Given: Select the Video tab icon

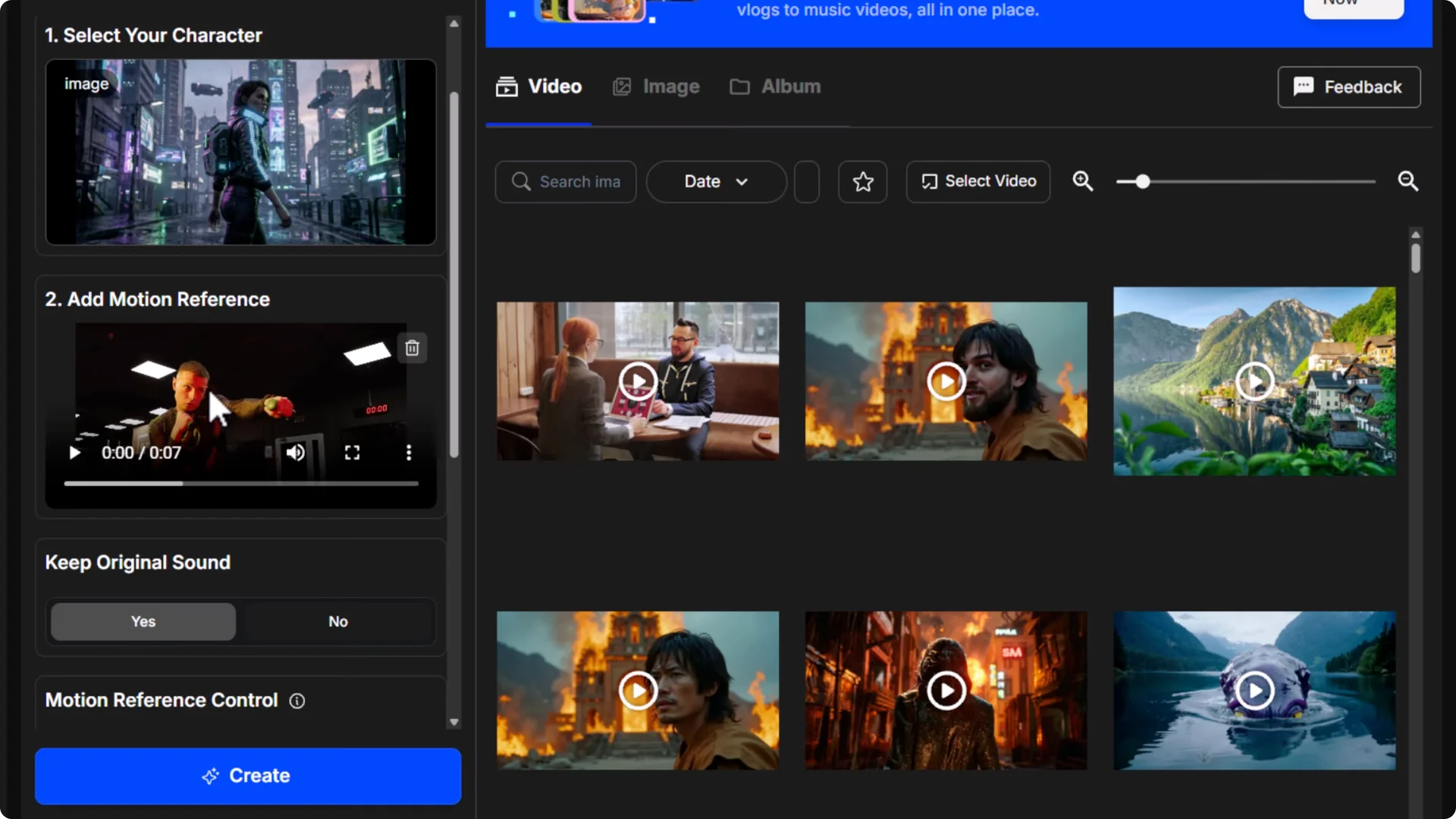Looking at the screenshot, I should click(507, 86).
